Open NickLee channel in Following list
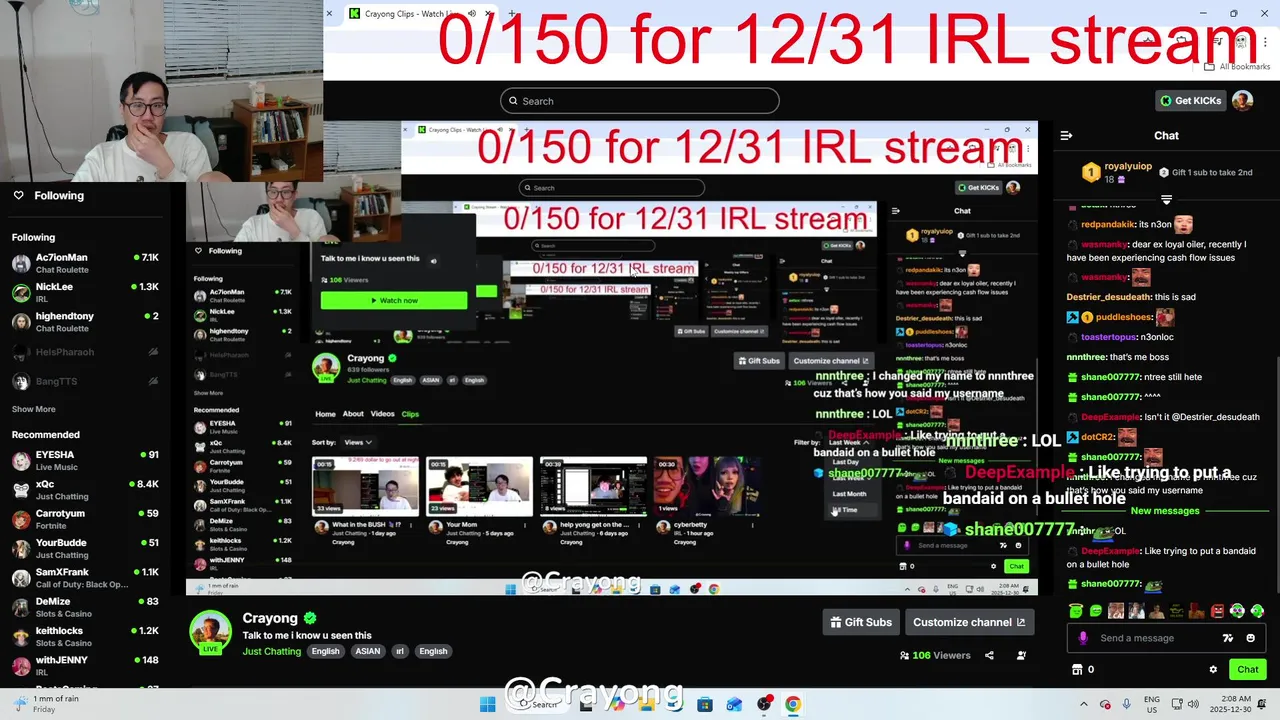 point(85,292)
